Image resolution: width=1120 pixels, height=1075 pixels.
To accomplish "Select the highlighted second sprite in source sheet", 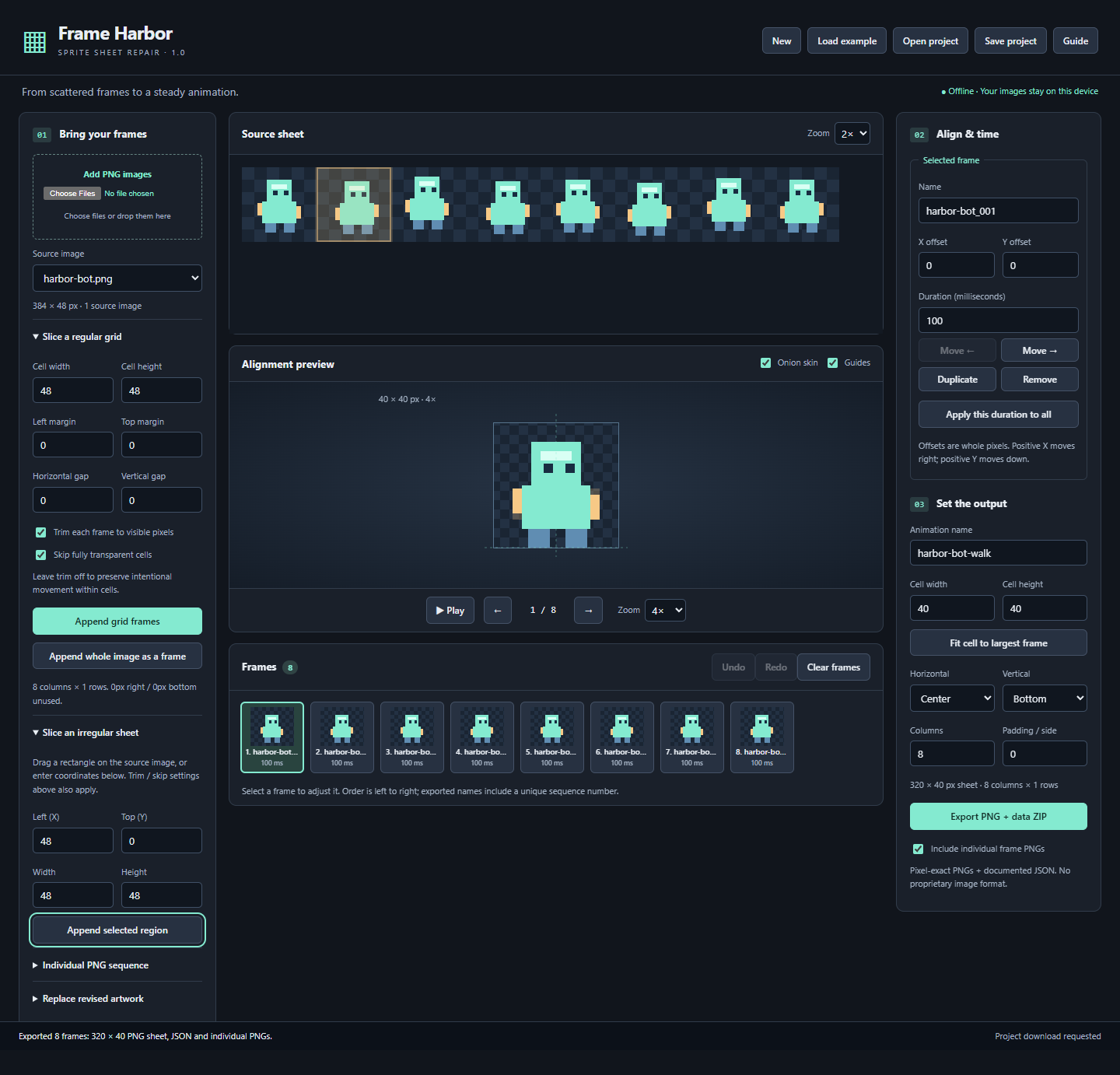I will [x=354, y=205].
